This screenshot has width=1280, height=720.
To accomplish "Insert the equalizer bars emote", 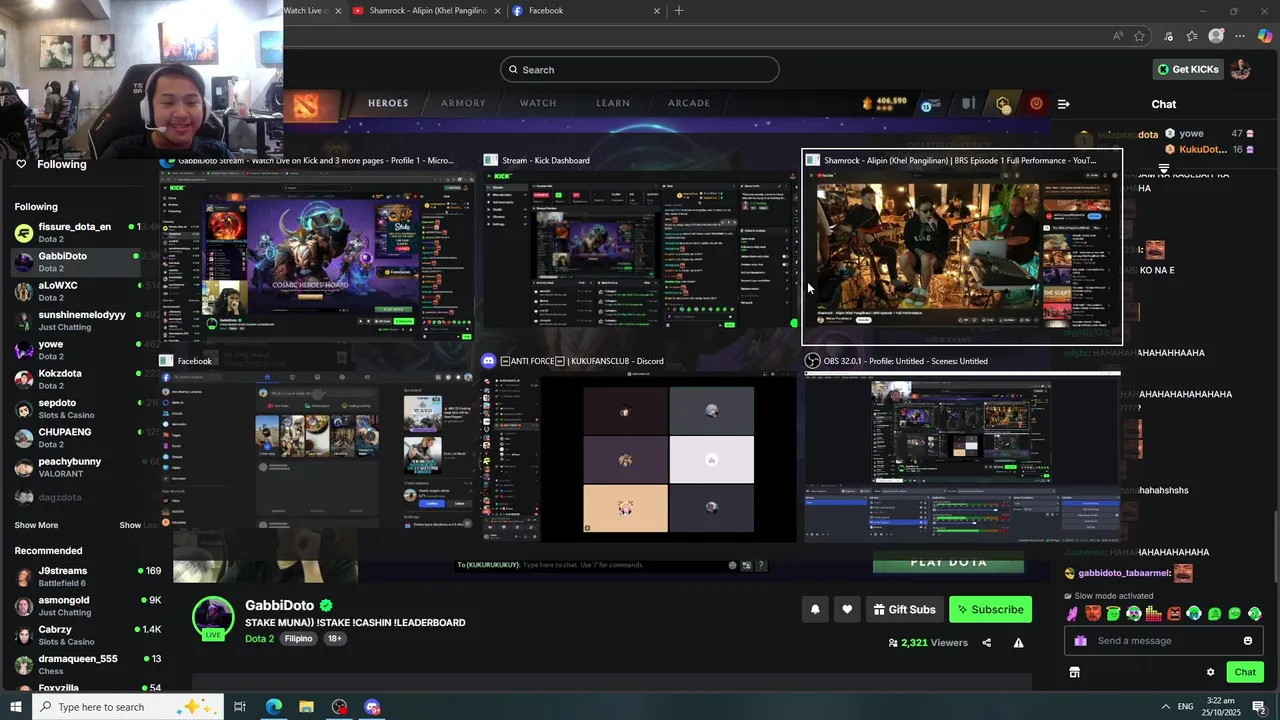I will point(1153,613).
